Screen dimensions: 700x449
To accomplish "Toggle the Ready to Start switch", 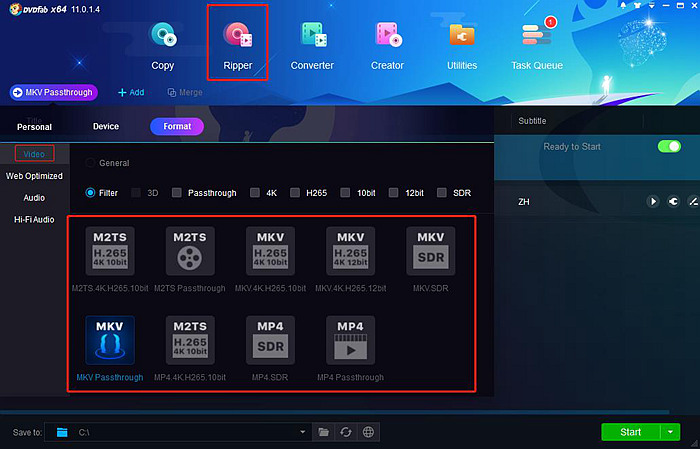I will tap(669, 146).
